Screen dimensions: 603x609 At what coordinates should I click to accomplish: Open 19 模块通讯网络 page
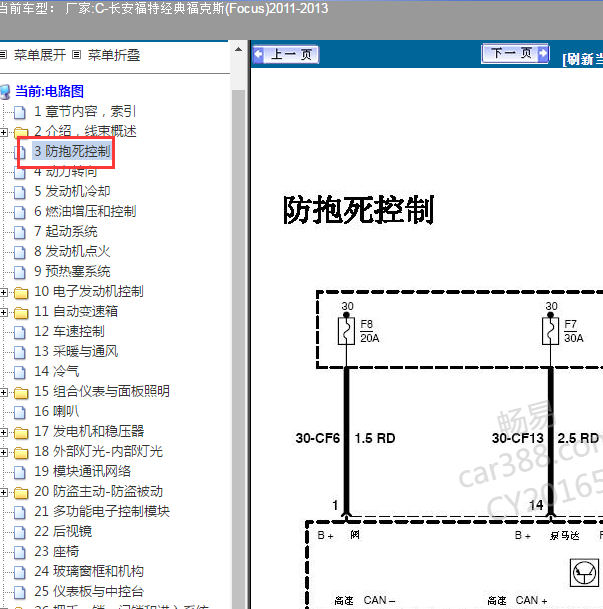[82, 472]
